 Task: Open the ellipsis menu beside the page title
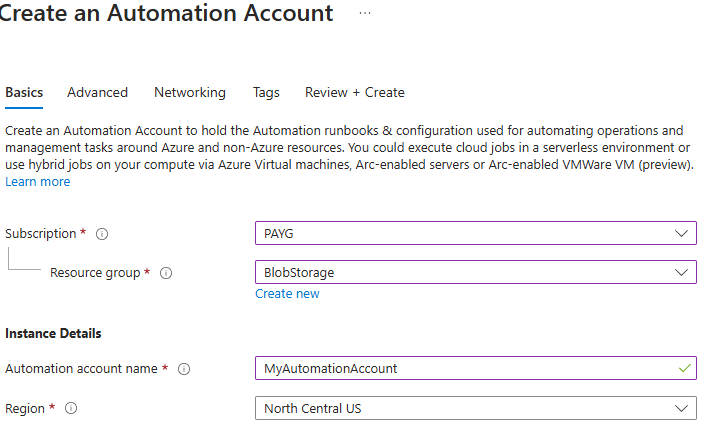click(x=365, y=13)
